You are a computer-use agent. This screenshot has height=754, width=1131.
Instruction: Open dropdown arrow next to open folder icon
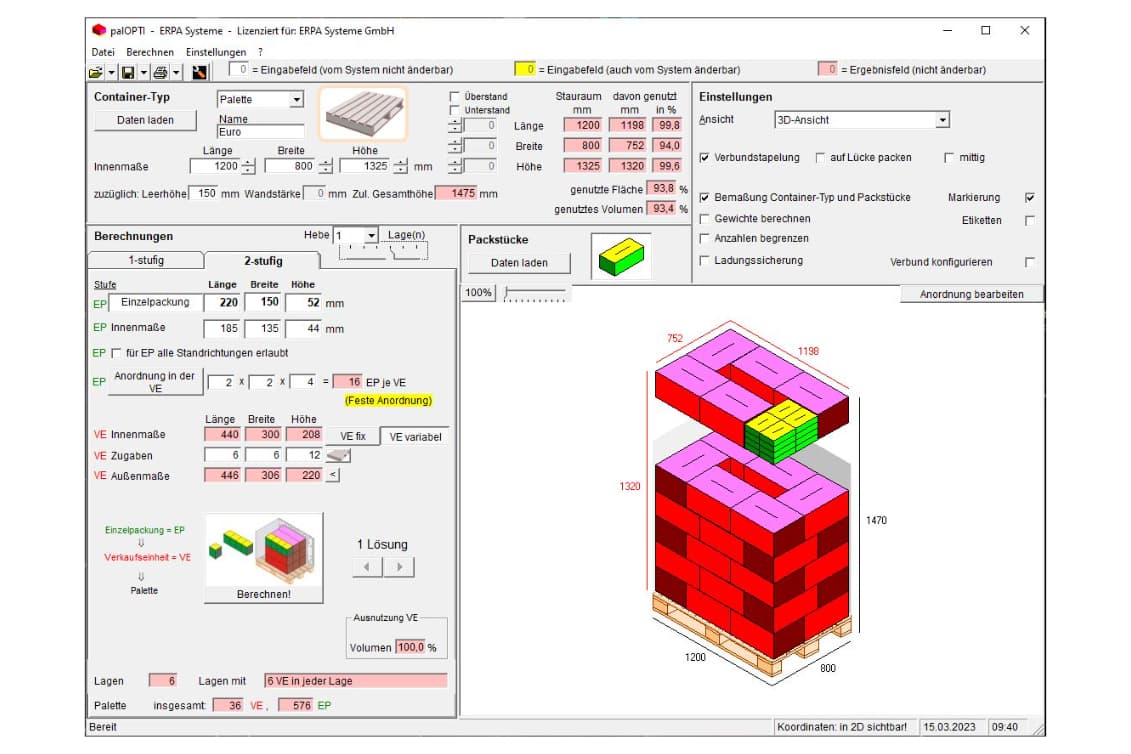click(x=111, y=72)
